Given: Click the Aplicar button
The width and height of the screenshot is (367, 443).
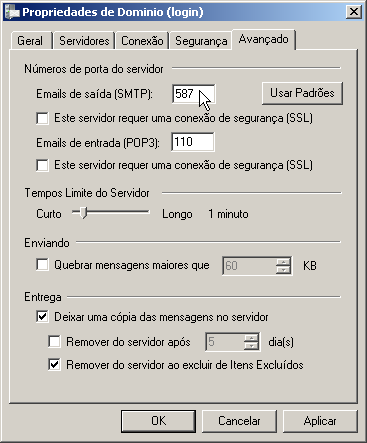Looking at the screenshot, I should 320,421.
